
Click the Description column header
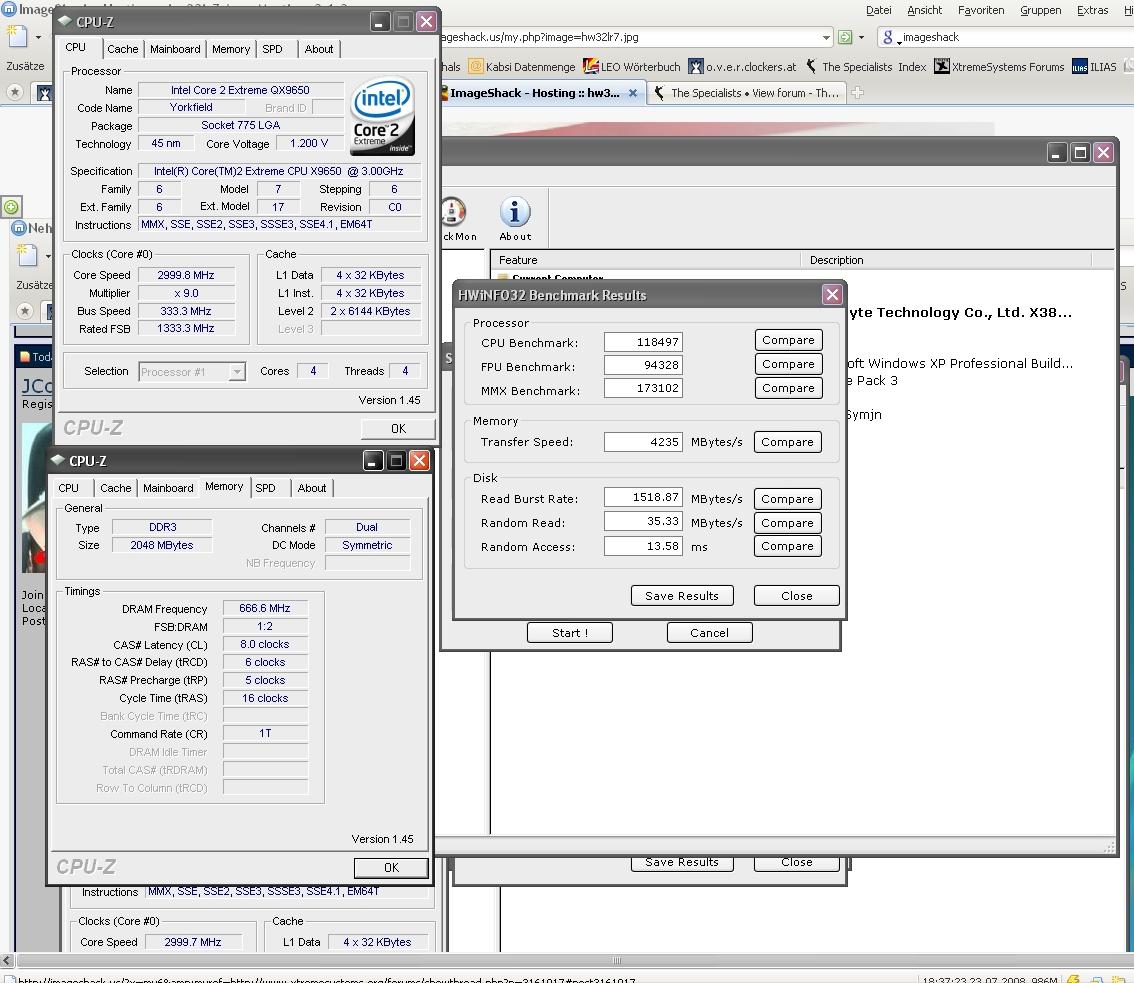click(946, 260)
